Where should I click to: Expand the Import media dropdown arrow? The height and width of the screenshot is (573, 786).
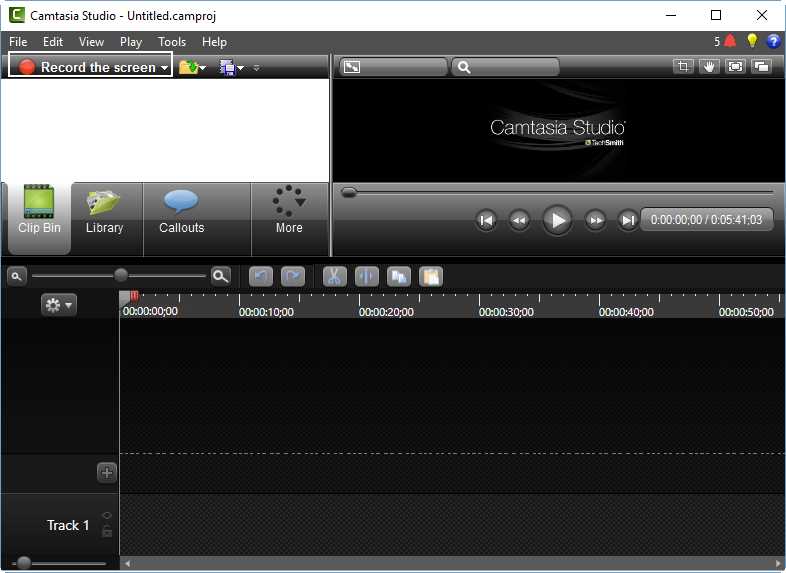point(203,68)
